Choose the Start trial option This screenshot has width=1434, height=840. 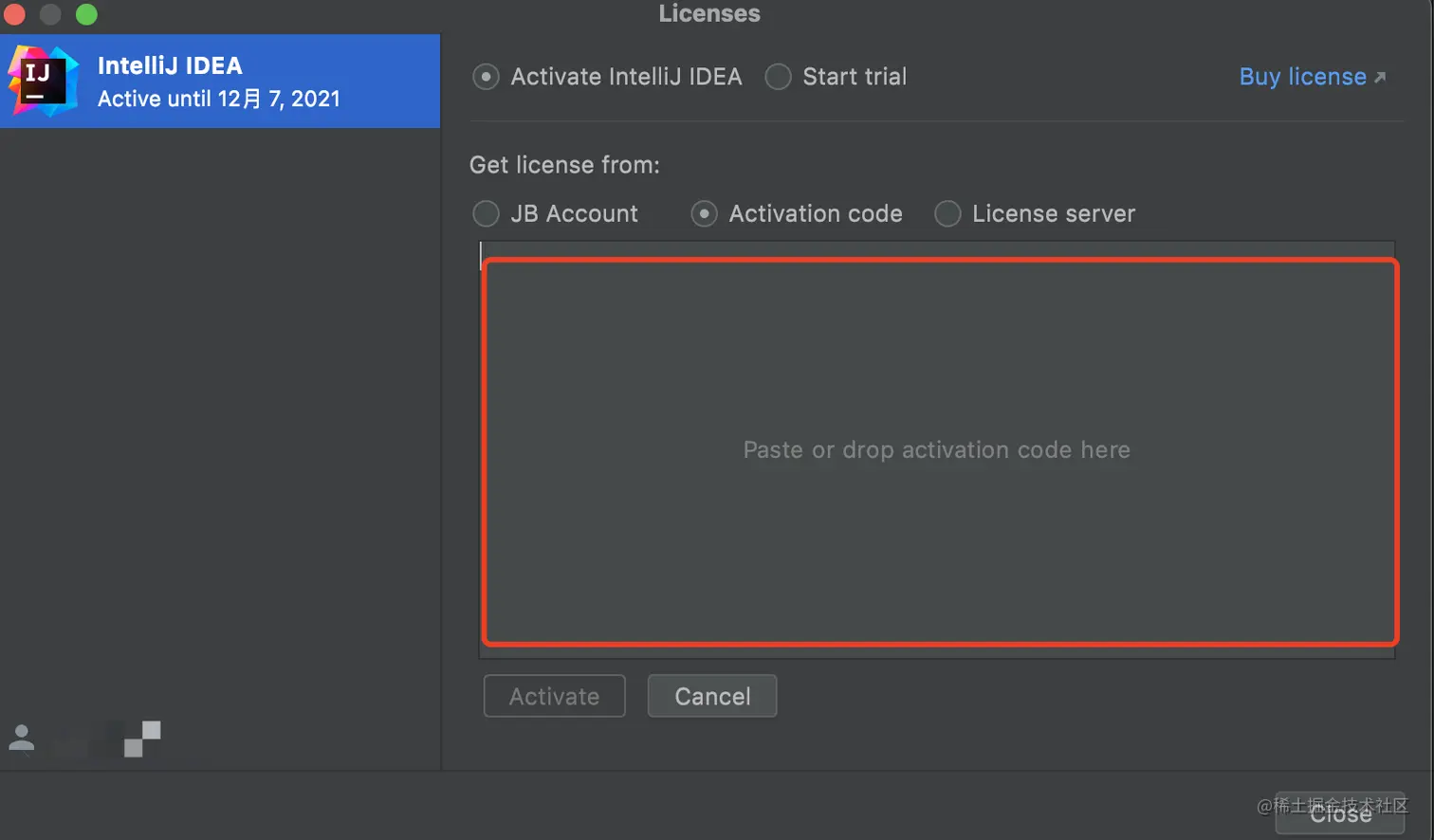point(778,77)
